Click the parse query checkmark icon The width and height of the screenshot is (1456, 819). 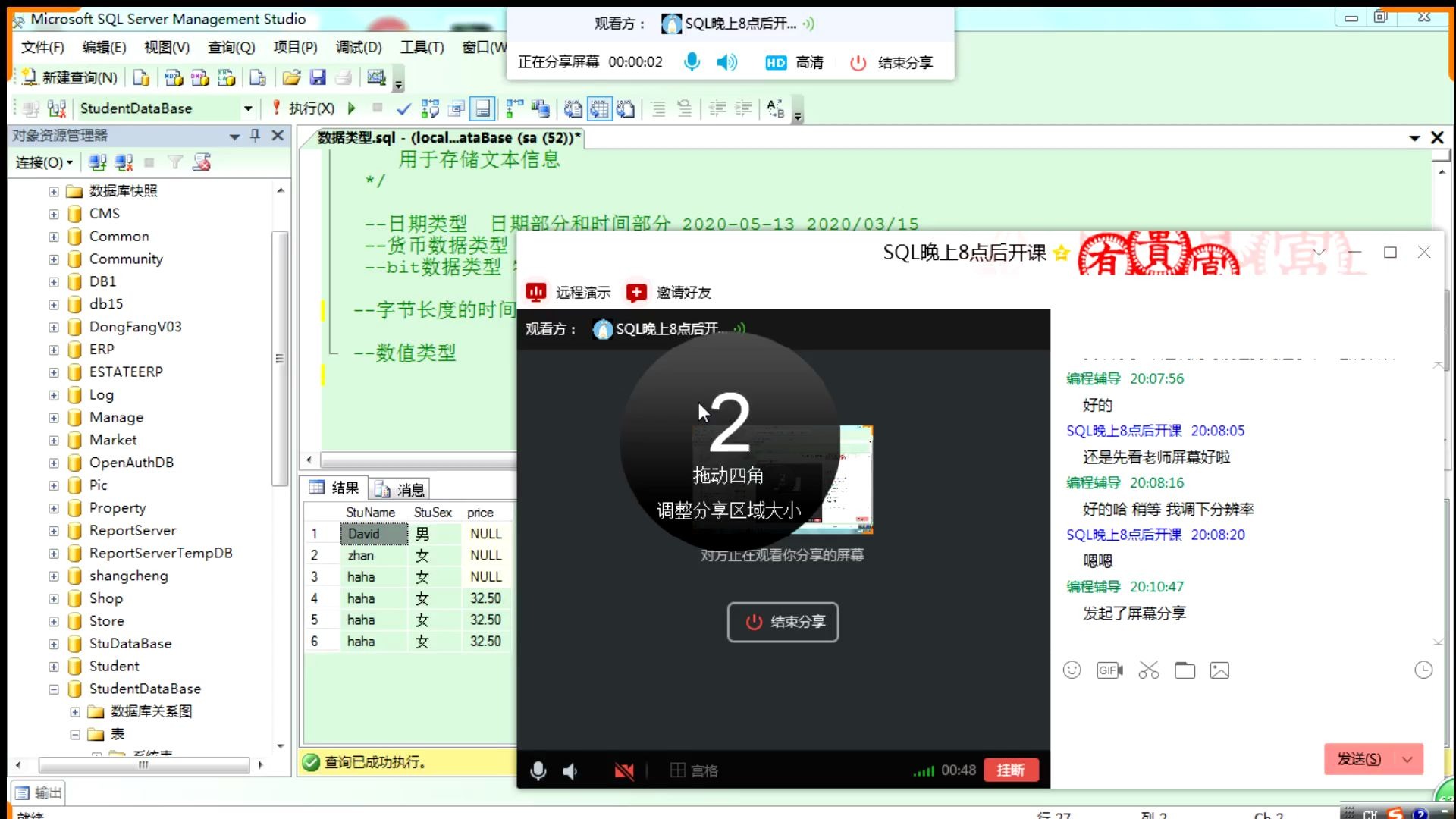coord(403,109)
